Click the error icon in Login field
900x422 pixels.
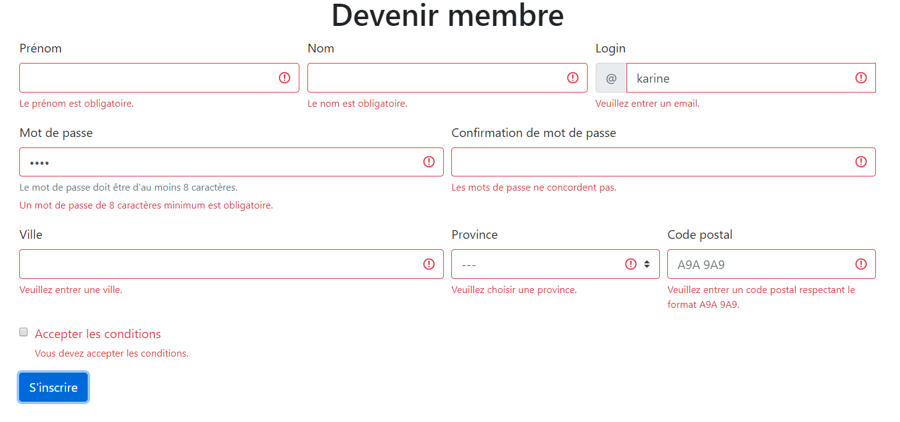click(x=860, y=78)
